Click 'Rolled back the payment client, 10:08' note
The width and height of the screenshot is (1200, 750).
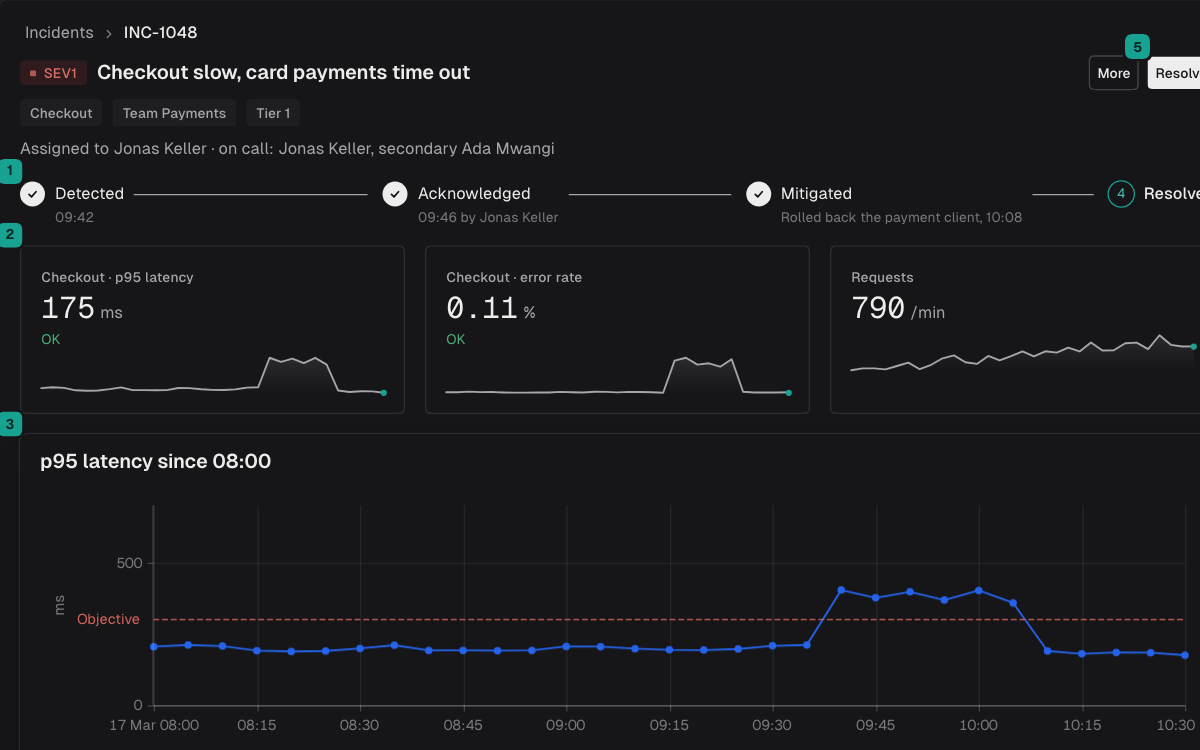pos(901,217)
